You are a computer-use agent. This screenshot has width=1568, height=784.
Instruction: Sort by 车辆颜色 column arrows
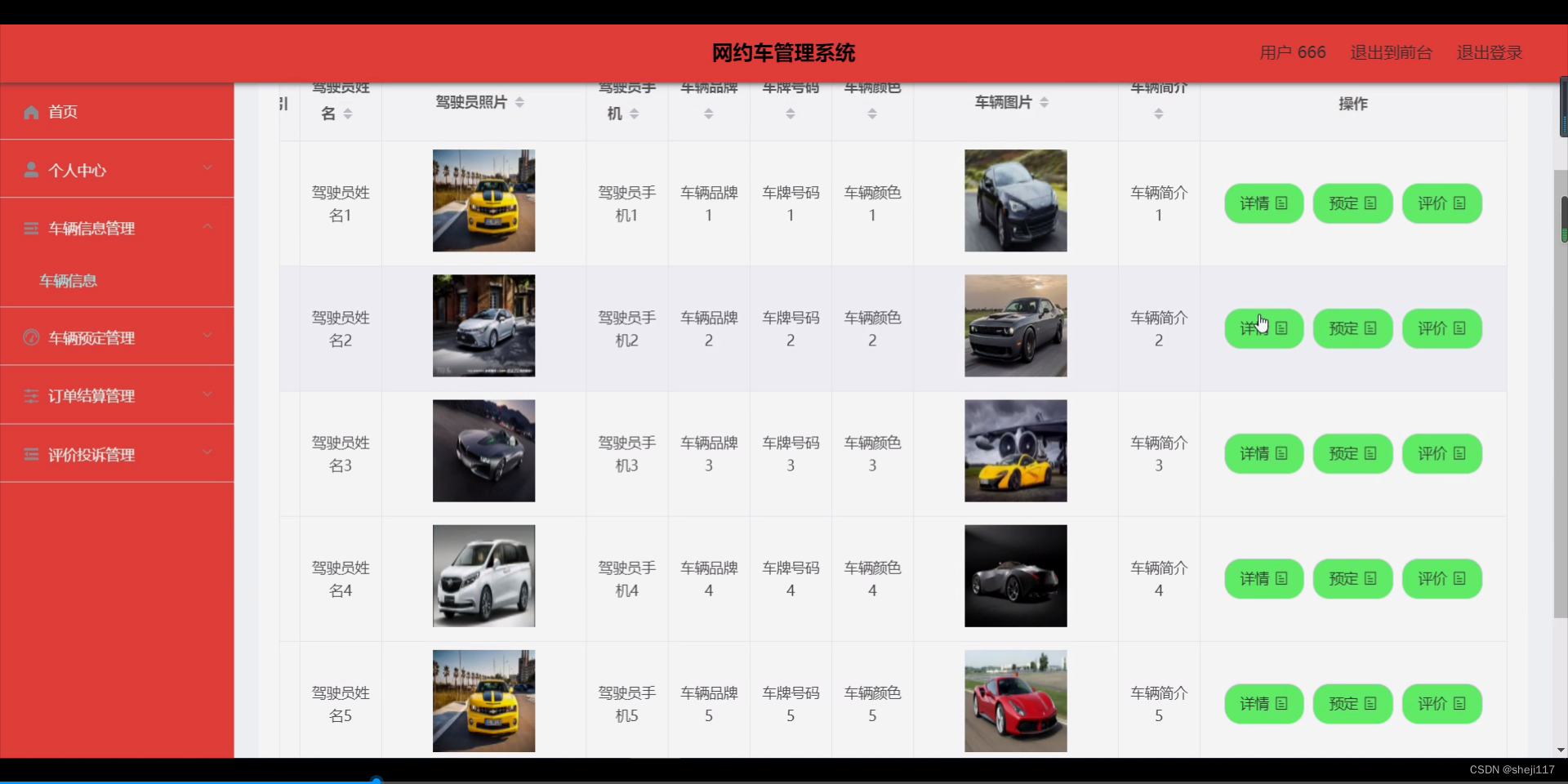click(x=872, y=114)
